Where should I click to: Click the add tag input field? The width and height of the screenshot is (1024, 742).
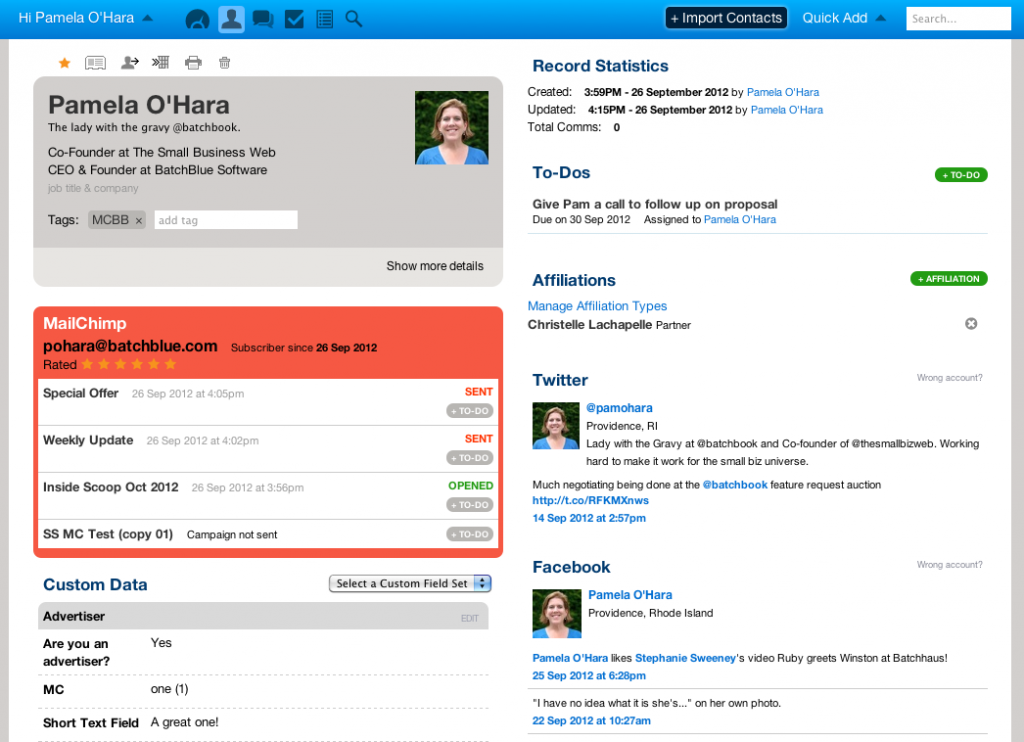(x=225, y=220)
